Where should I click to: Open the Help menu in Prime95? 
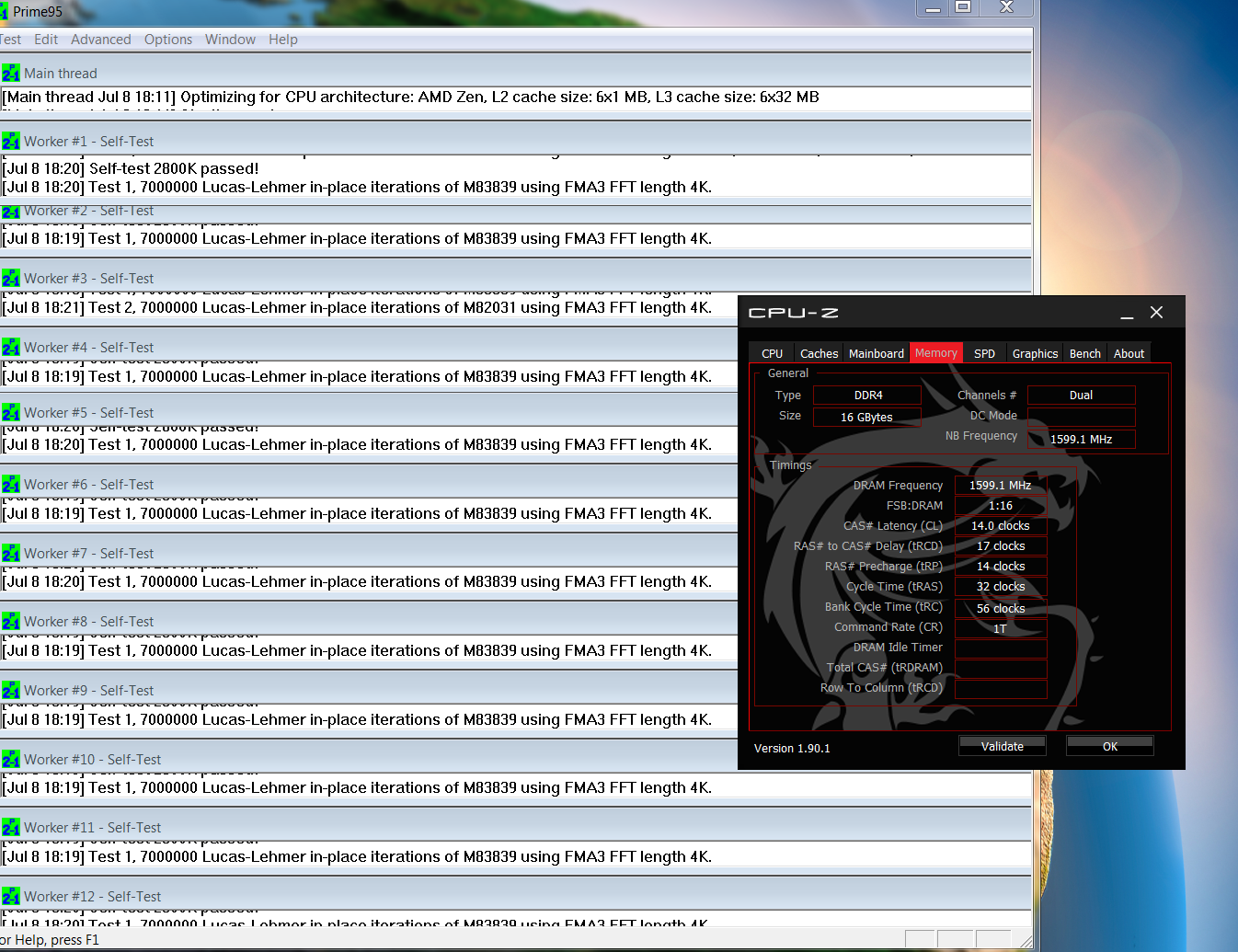coord(282,40)
